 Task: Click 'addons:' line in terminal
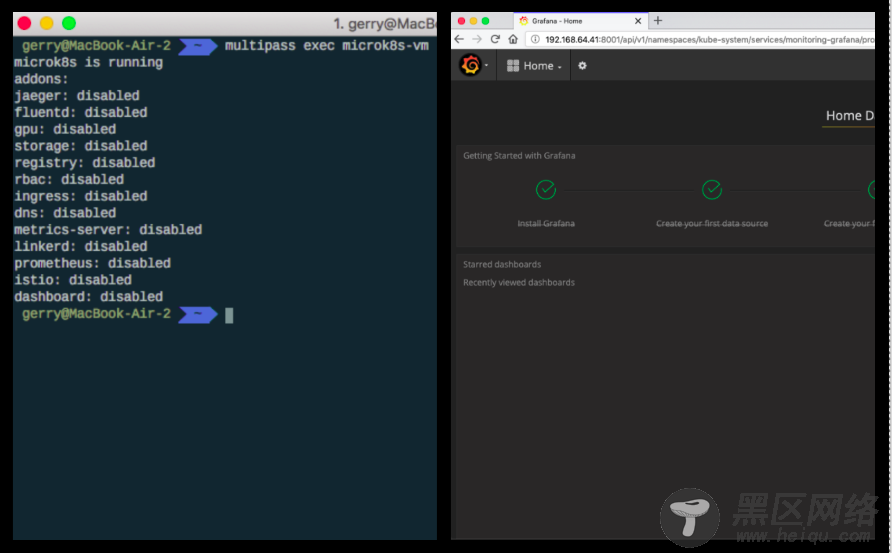(41, 79)
